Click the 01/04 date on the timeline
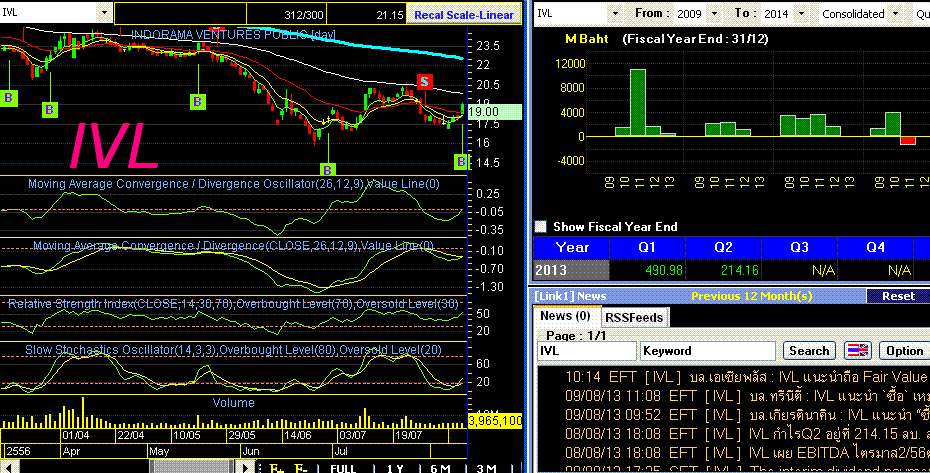Screen dimensions: 930x473 pos(76,435)
